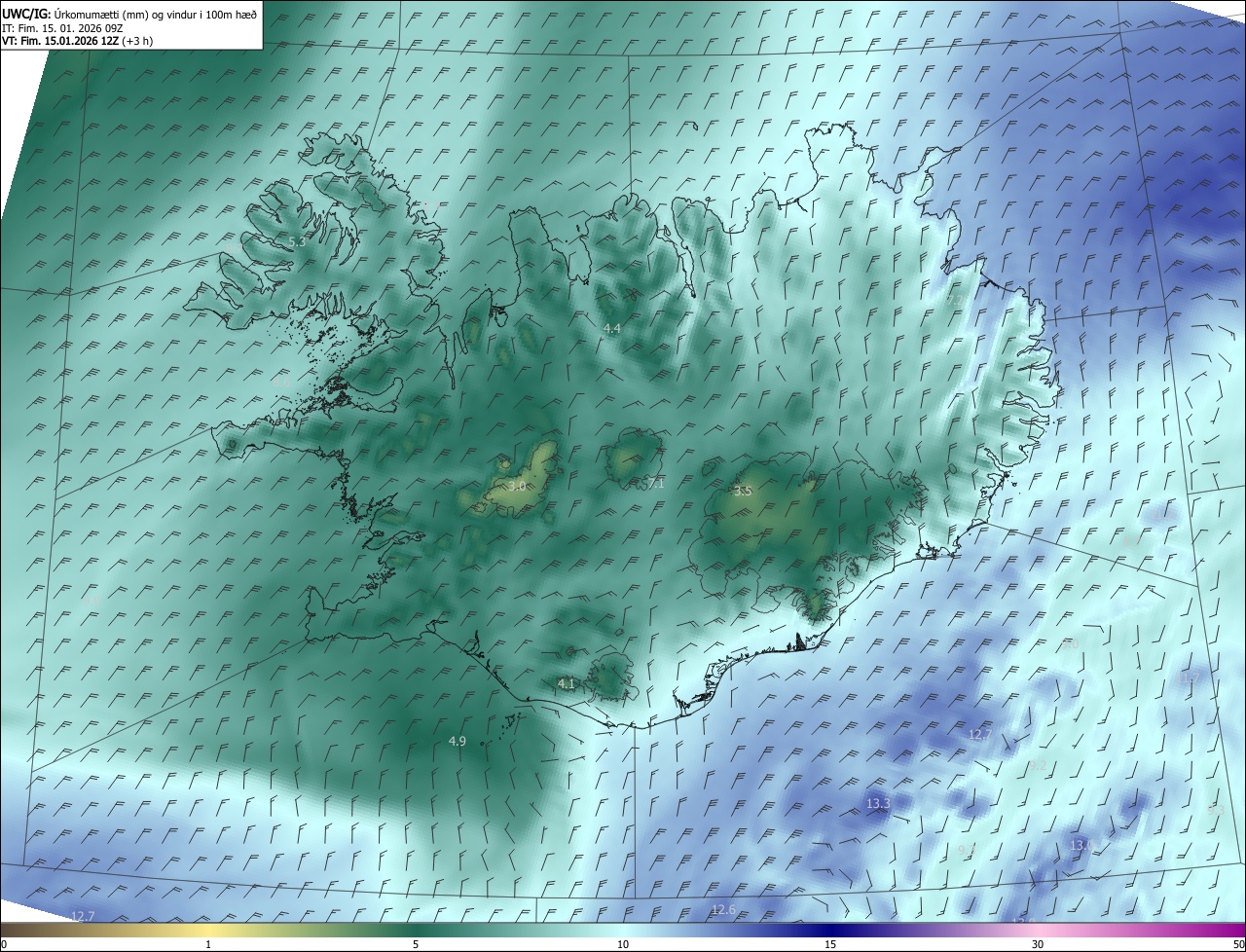Click the 10 label on the colour scale
This screenshot has height=952, width=1246.
tap(623, 944)
